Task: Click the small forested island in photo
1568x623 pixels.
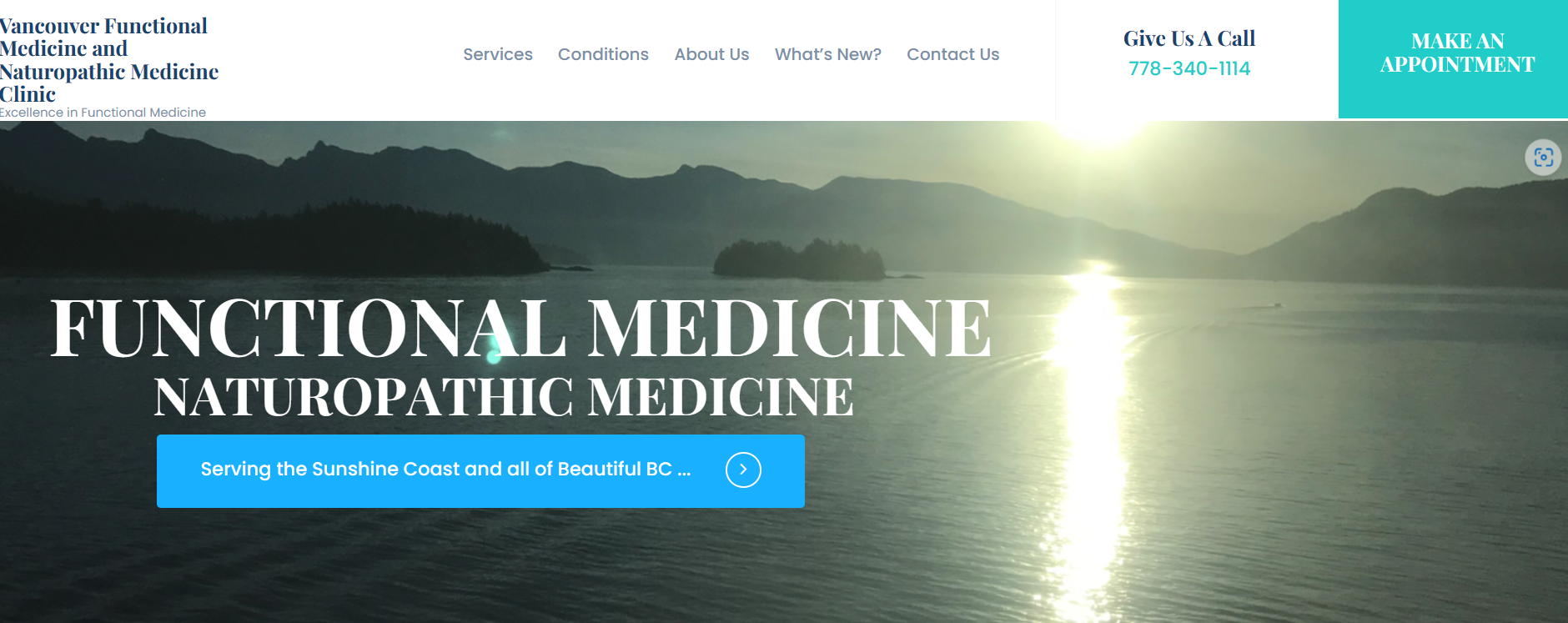Action: pos(798,259)
